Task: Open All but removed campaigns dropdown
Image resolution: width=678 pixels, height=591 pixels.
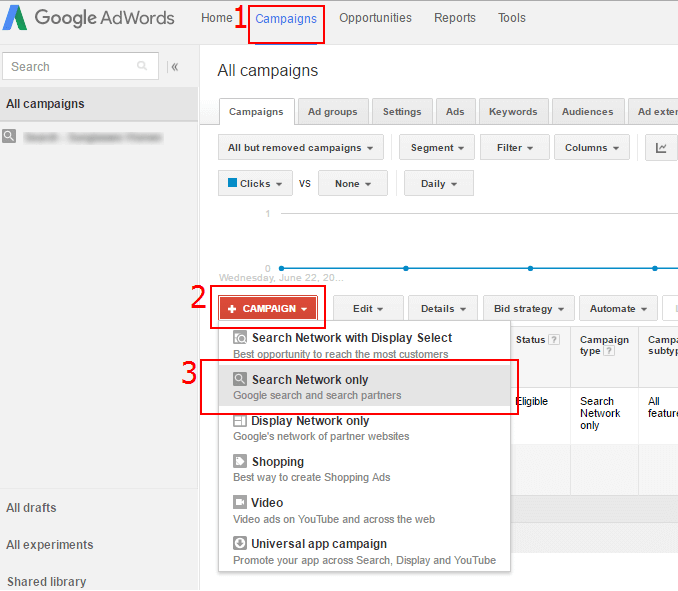Action: point(301,147)
